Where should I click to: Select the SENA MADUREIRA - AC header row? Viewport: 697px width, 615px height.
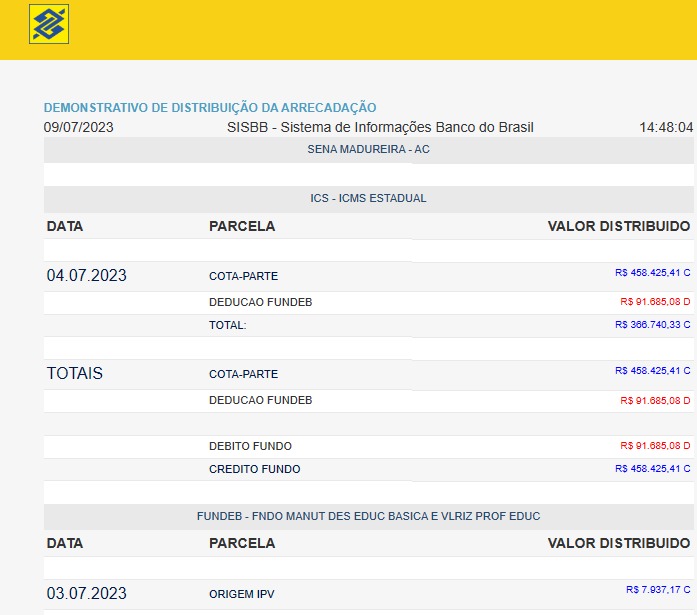pyautogui.click(x=368, y=150)
